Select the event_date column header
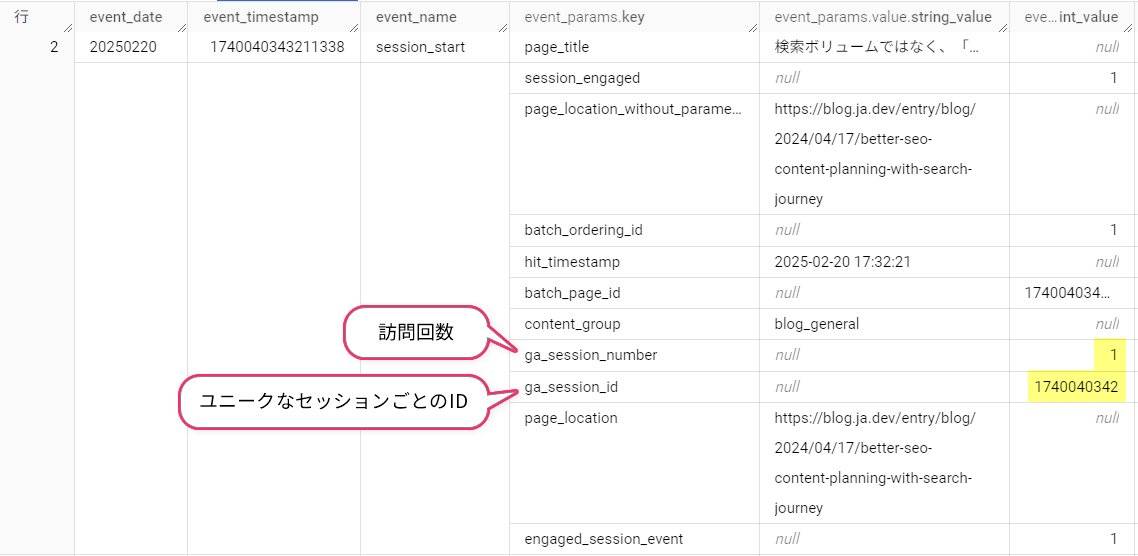Screen dimensions: 1138x556 pos(131,17)
